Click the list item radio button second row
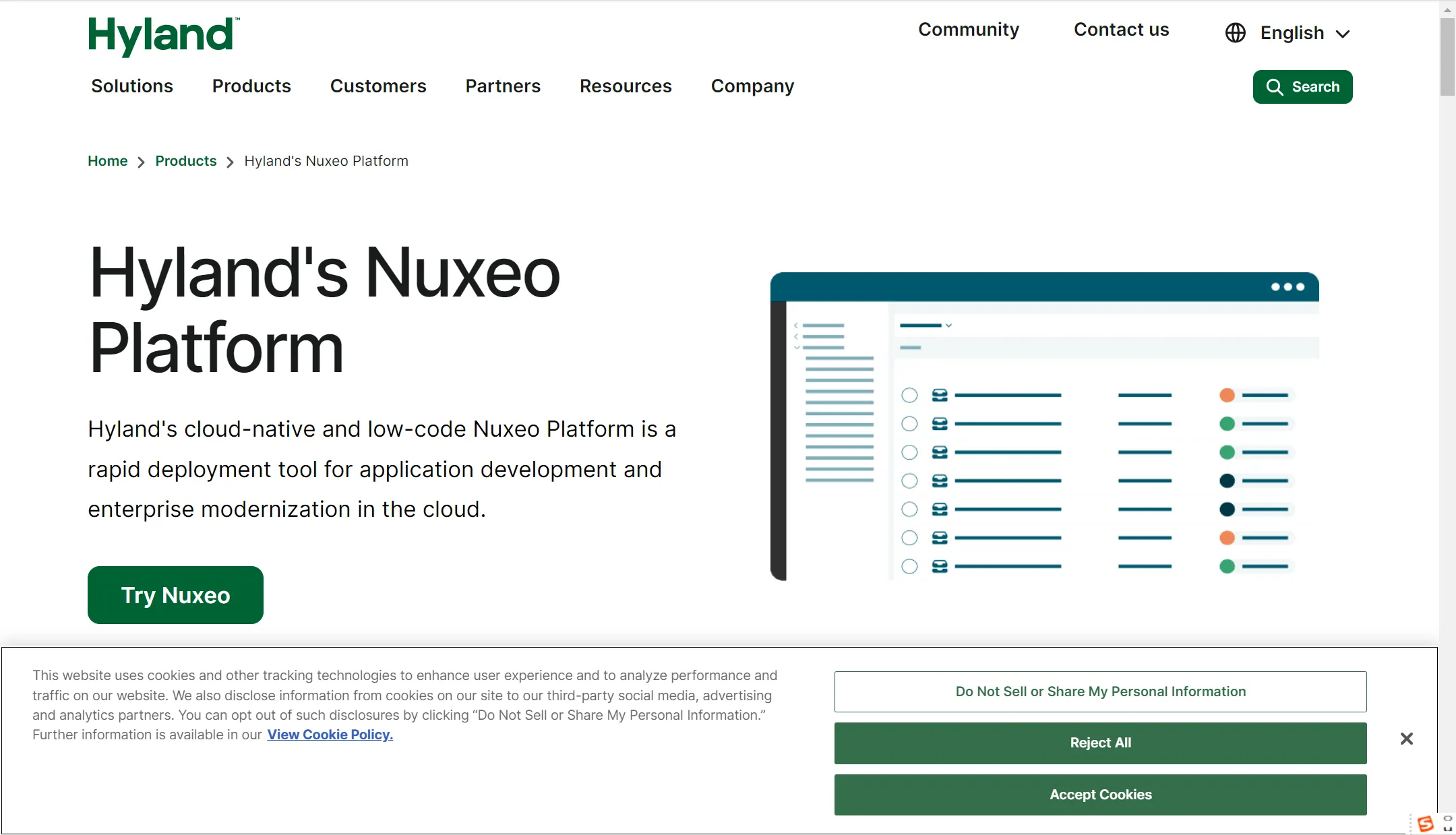 (910, 423)
